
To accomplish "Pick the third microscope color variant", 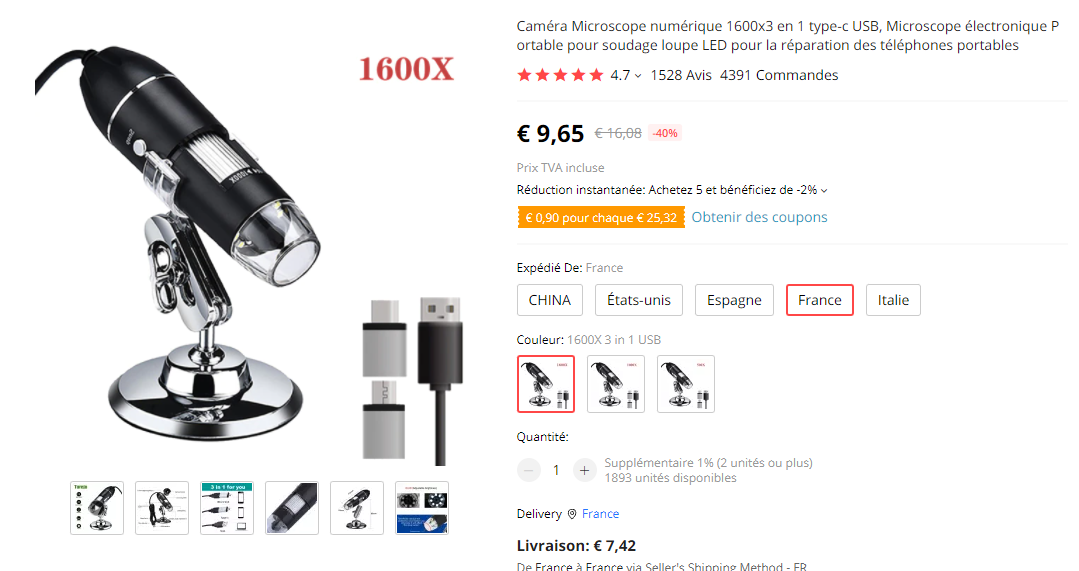I will (x=686, y=384).
